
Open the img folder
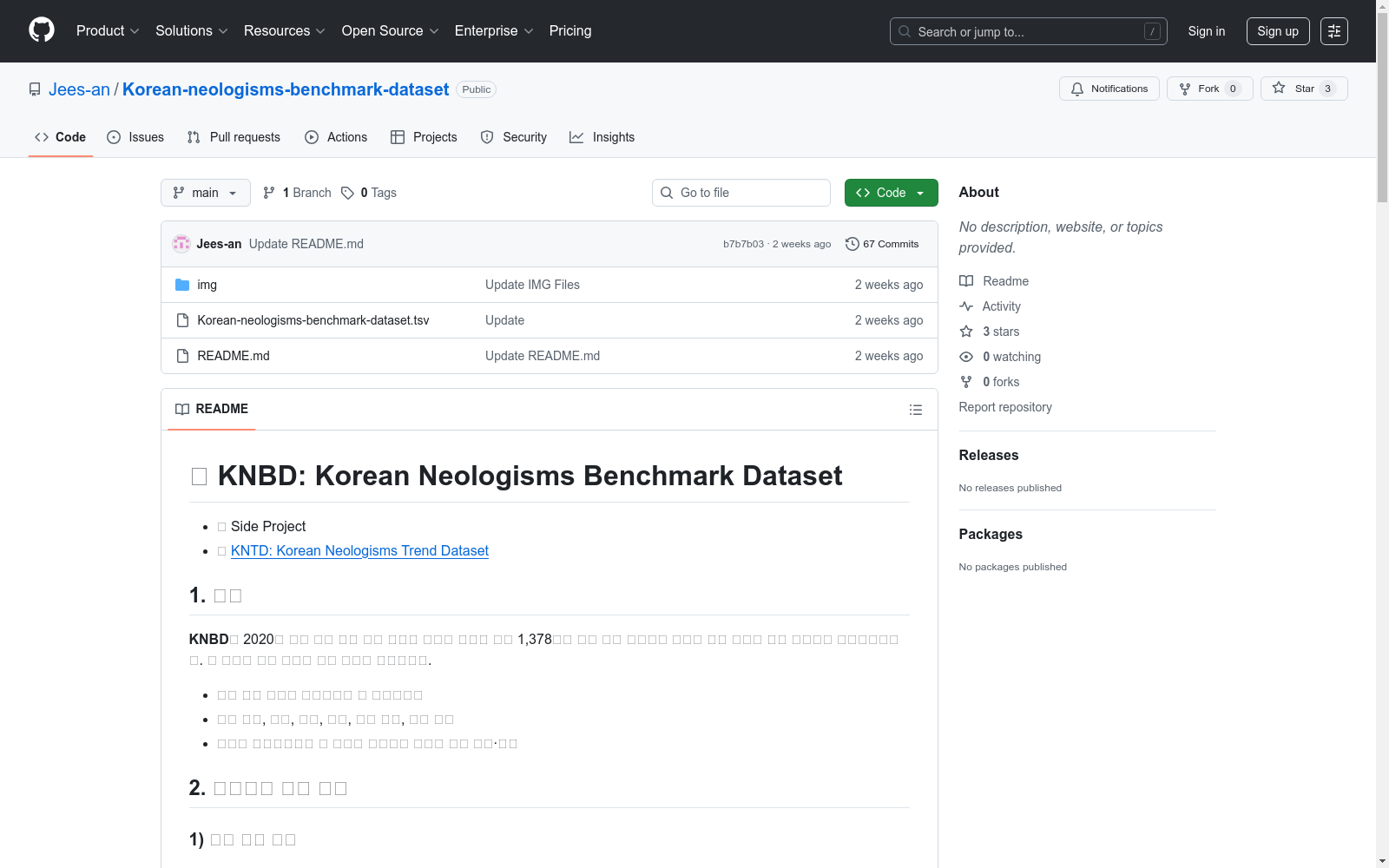[x=207, y=285]
